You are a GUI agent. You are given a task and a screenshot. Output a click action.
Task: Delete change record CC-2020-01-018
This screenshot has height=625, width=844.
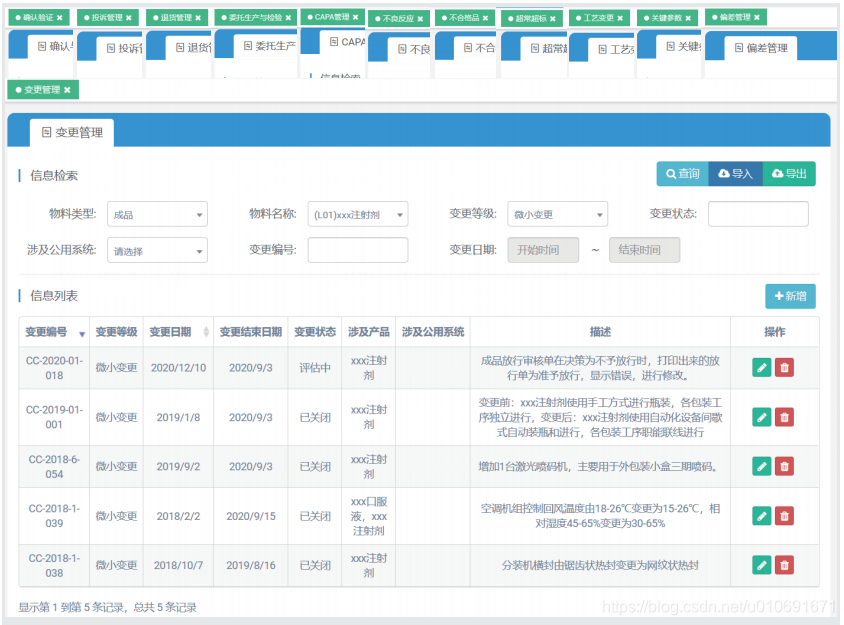point(784,368)
